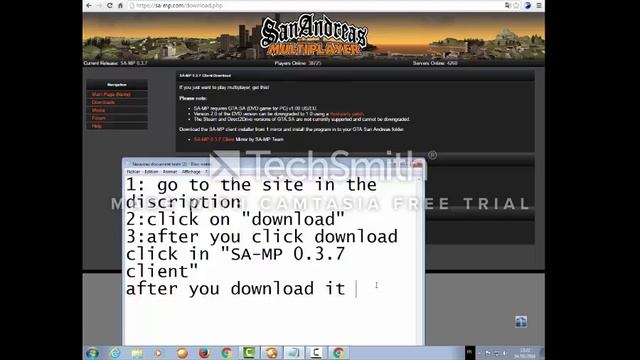Switch to the last Chrome taskbar icon
Image resolution: width=640 pixels, height=360 pixels.
[338, 353]
